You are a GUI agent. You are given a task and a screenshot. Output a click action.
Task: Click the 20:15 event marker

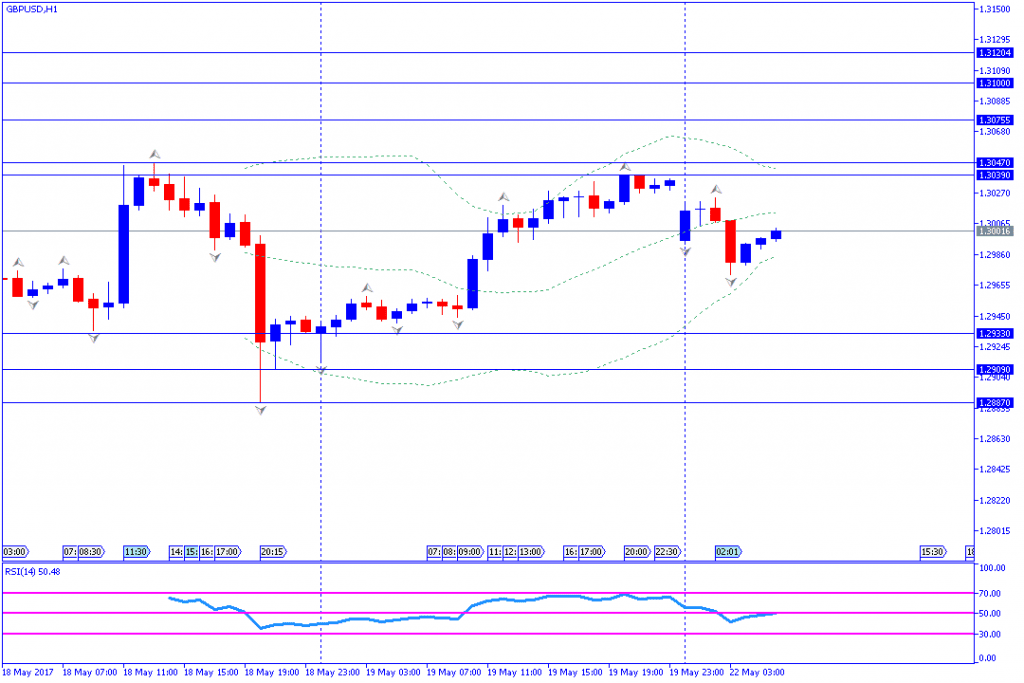click(x=274, y=551)
